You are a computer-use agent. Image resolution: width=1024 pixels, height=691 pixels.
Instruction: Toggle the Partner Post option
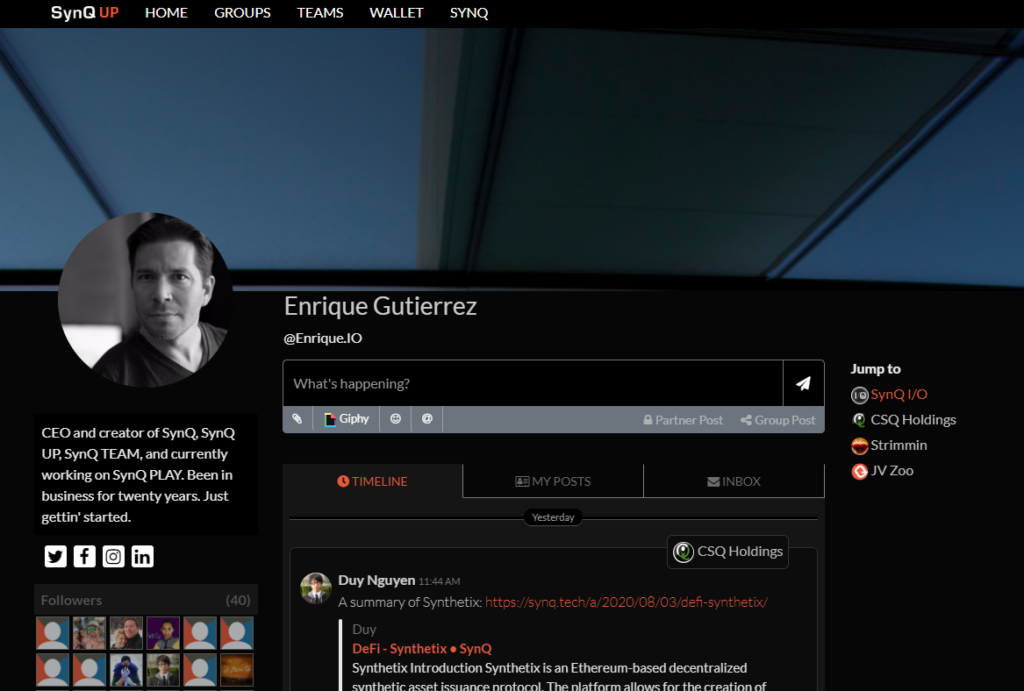tap(683, 421)
